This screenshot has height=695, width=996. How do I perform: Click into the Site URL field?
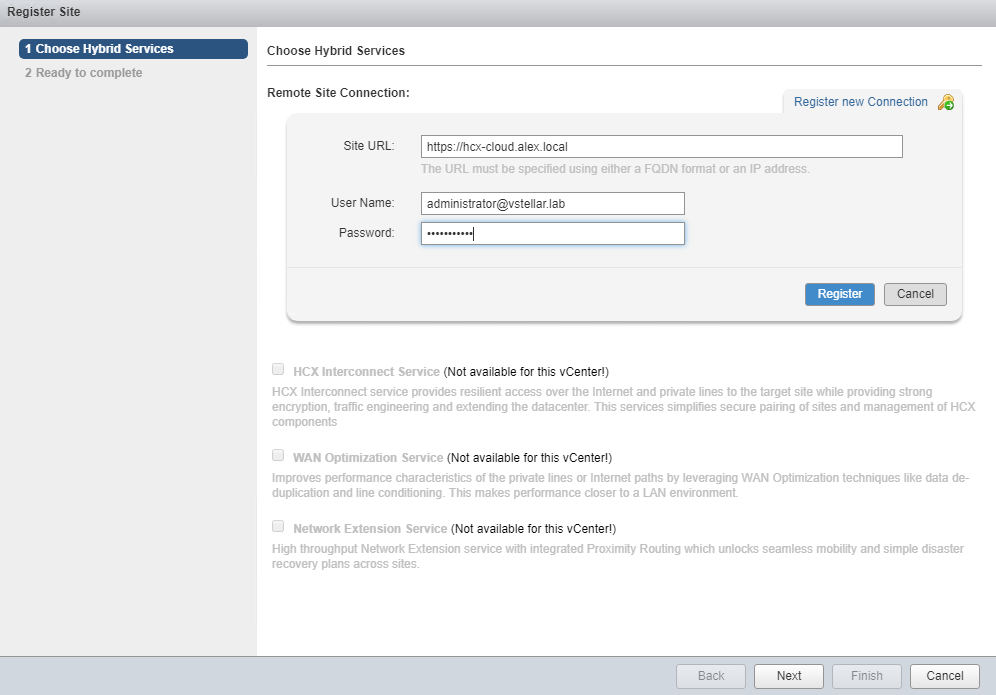click(661, 146)
